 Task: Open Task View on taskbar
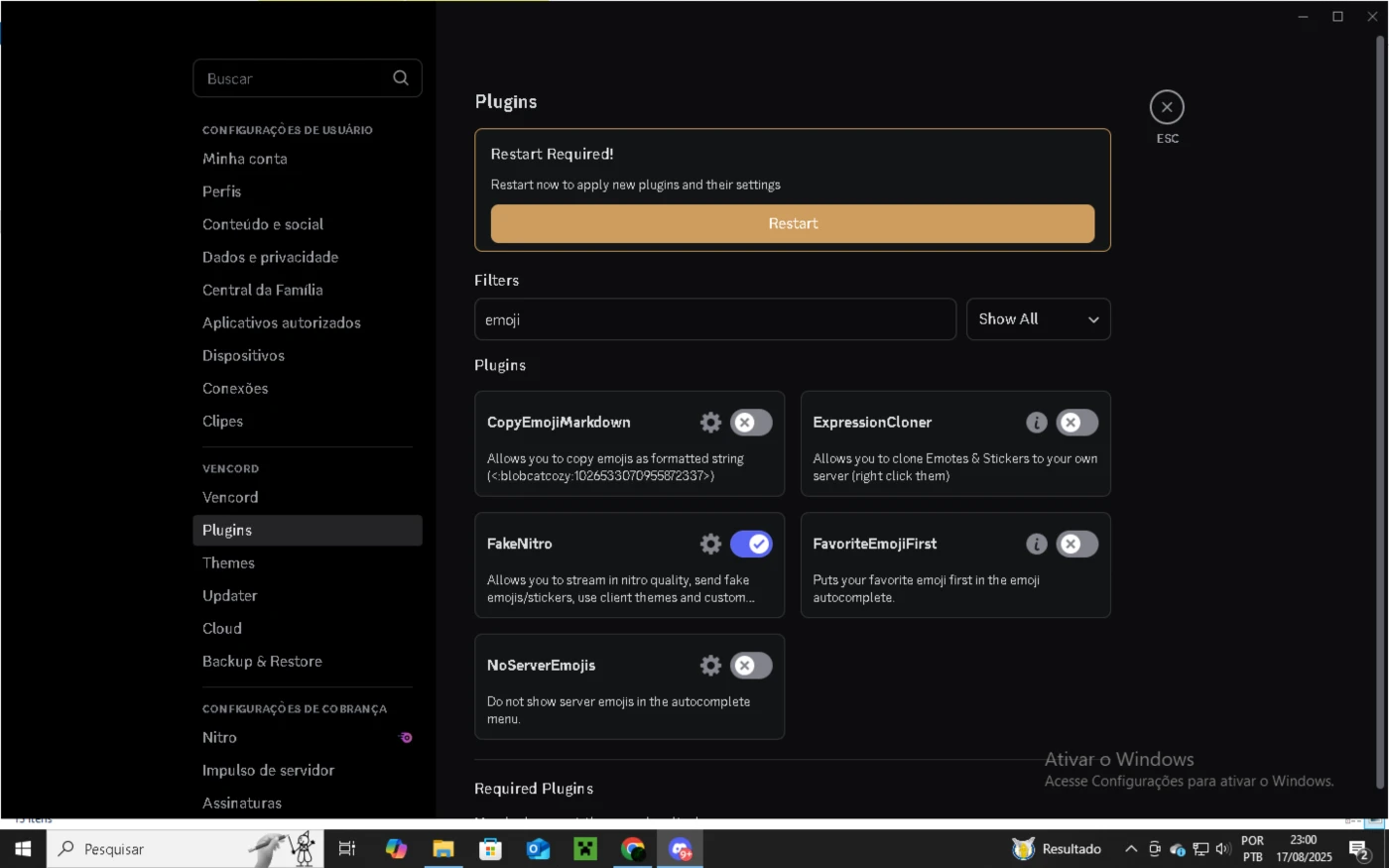pos(347,849)
